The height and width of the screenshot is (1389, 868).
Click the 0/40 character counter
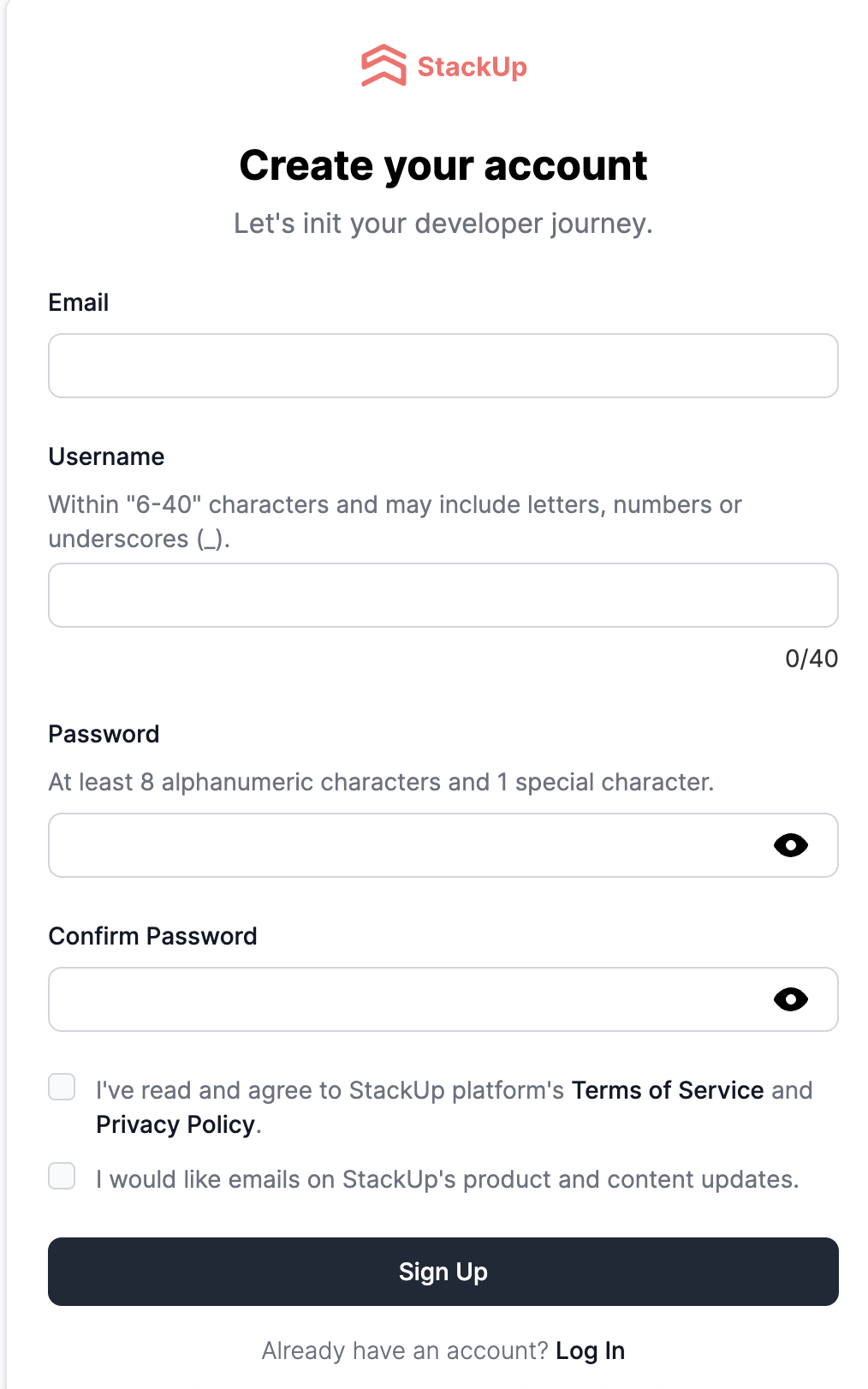pos(811,659)
